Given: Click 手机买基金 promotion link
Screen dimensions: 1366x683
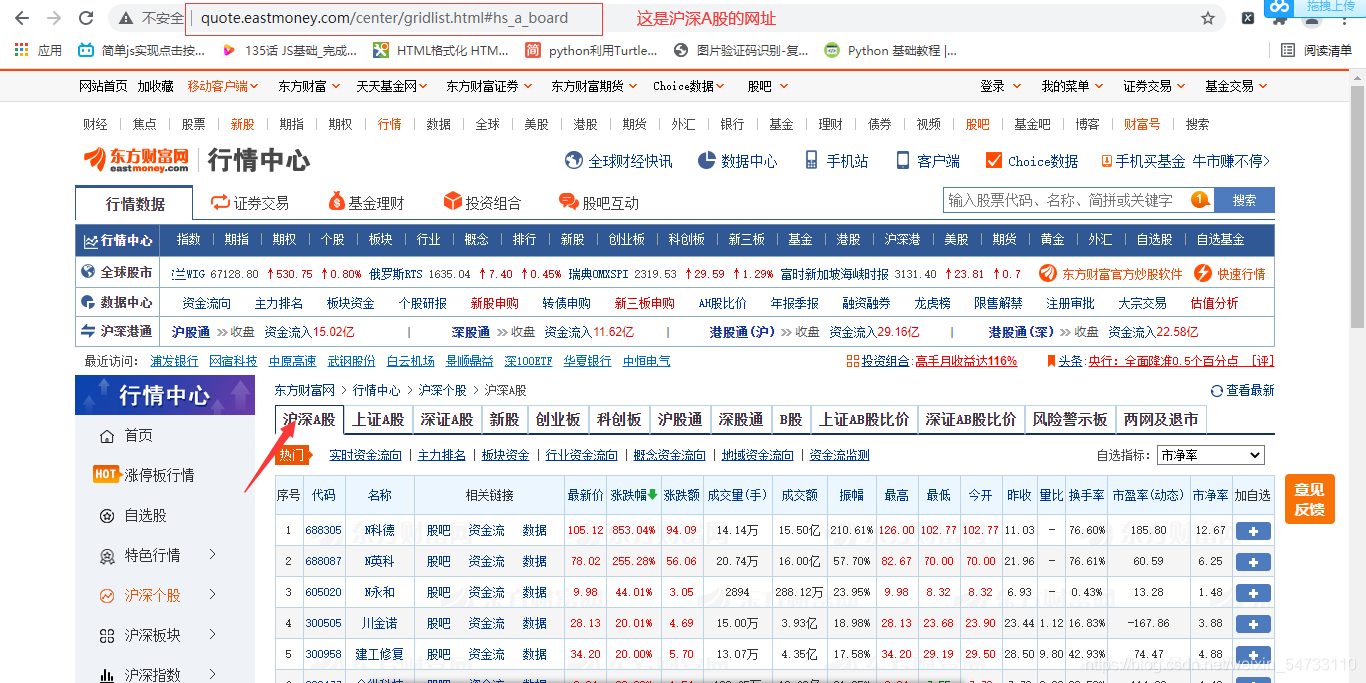Looking at the screenshot, I should (1142, 161).
